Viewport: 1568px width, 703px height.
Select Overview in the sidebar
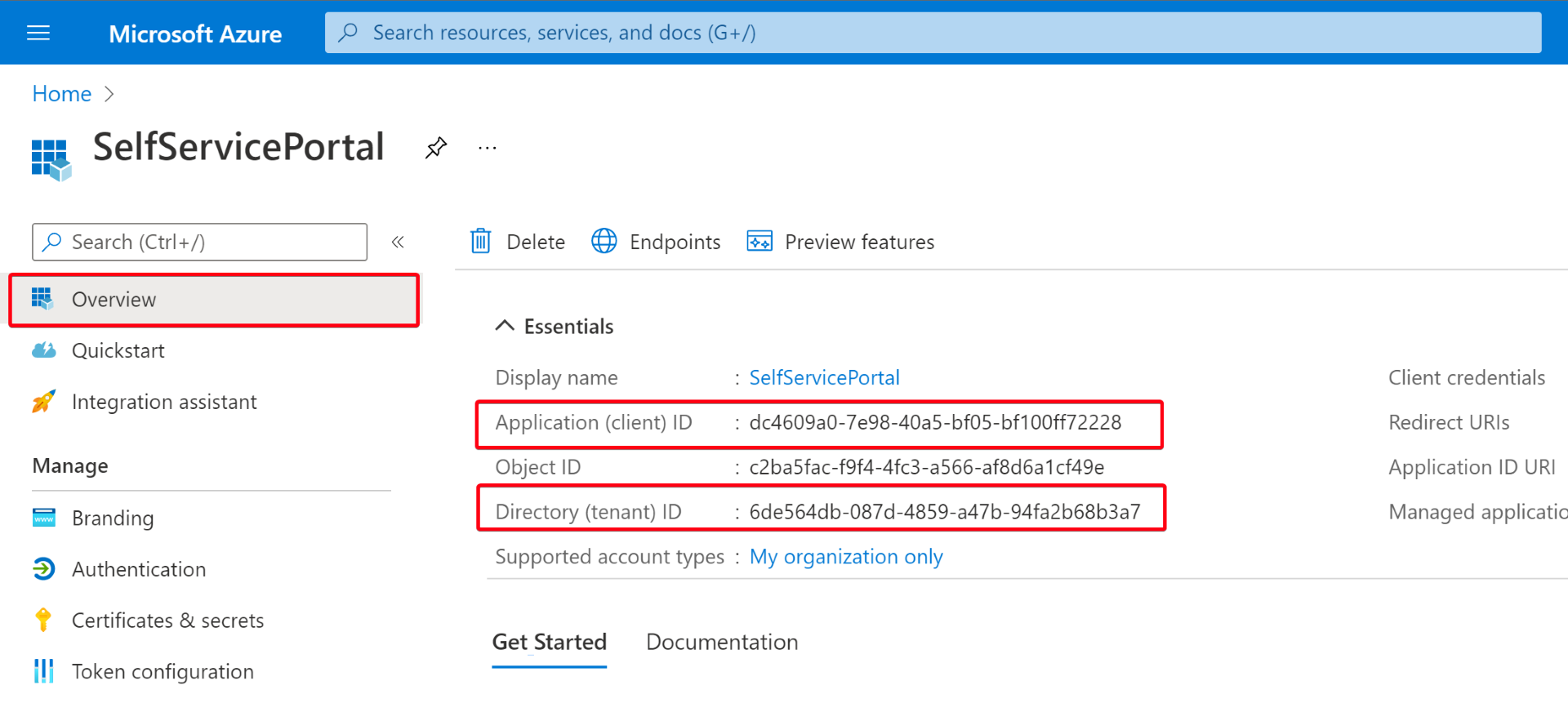coord(214,300)
